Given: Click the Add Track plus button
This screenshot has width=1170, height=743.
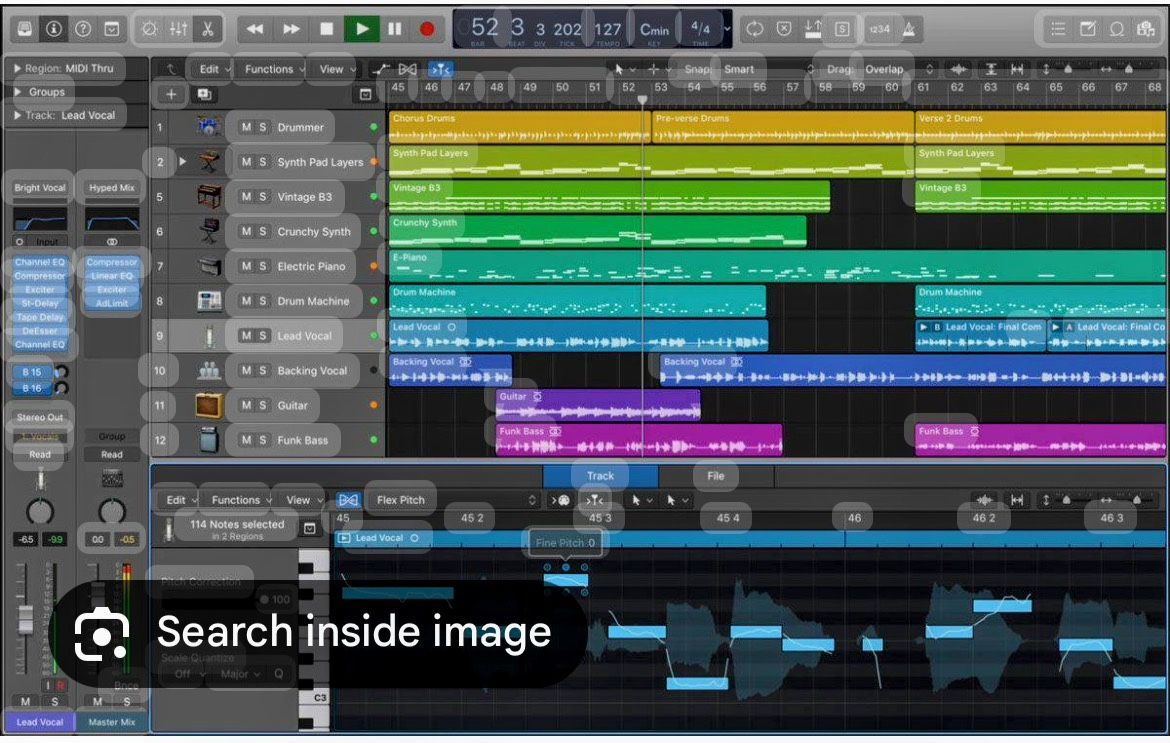Looking at the screenshot, I should click(171, 95).
